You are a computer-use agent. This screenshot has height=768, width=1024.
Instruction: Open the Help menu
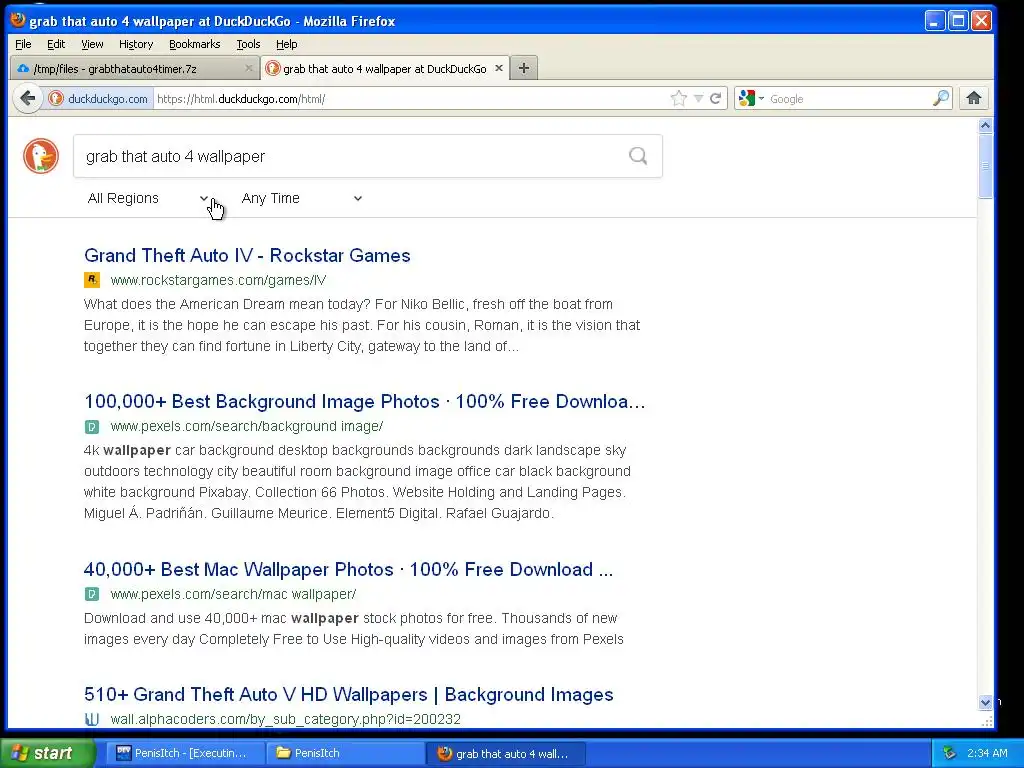coord(287,44)
